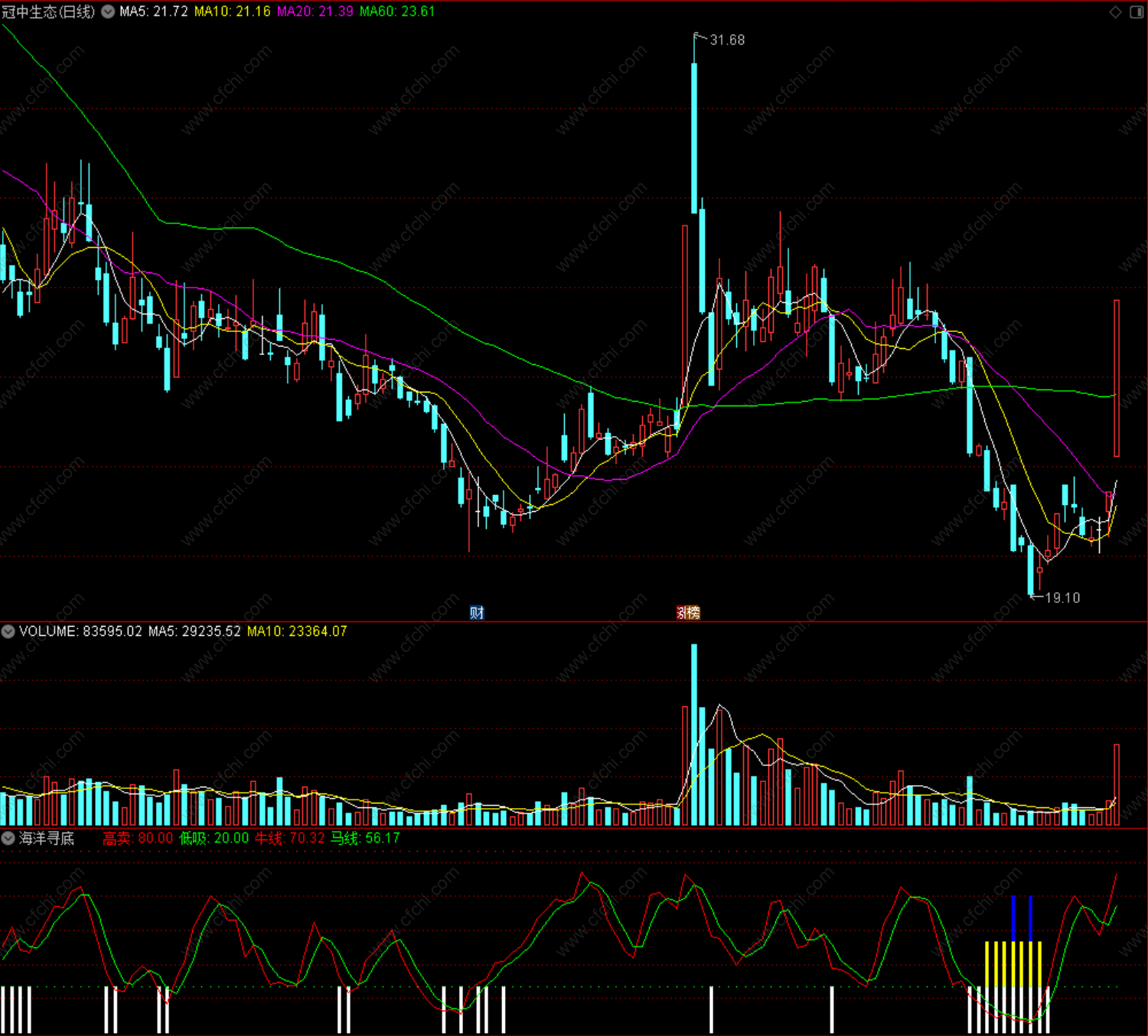This screenshot has height=1036, width=1148.
Task: Click the 低吸: 20.00 indicator value
Action: click(x=214, y=838)
